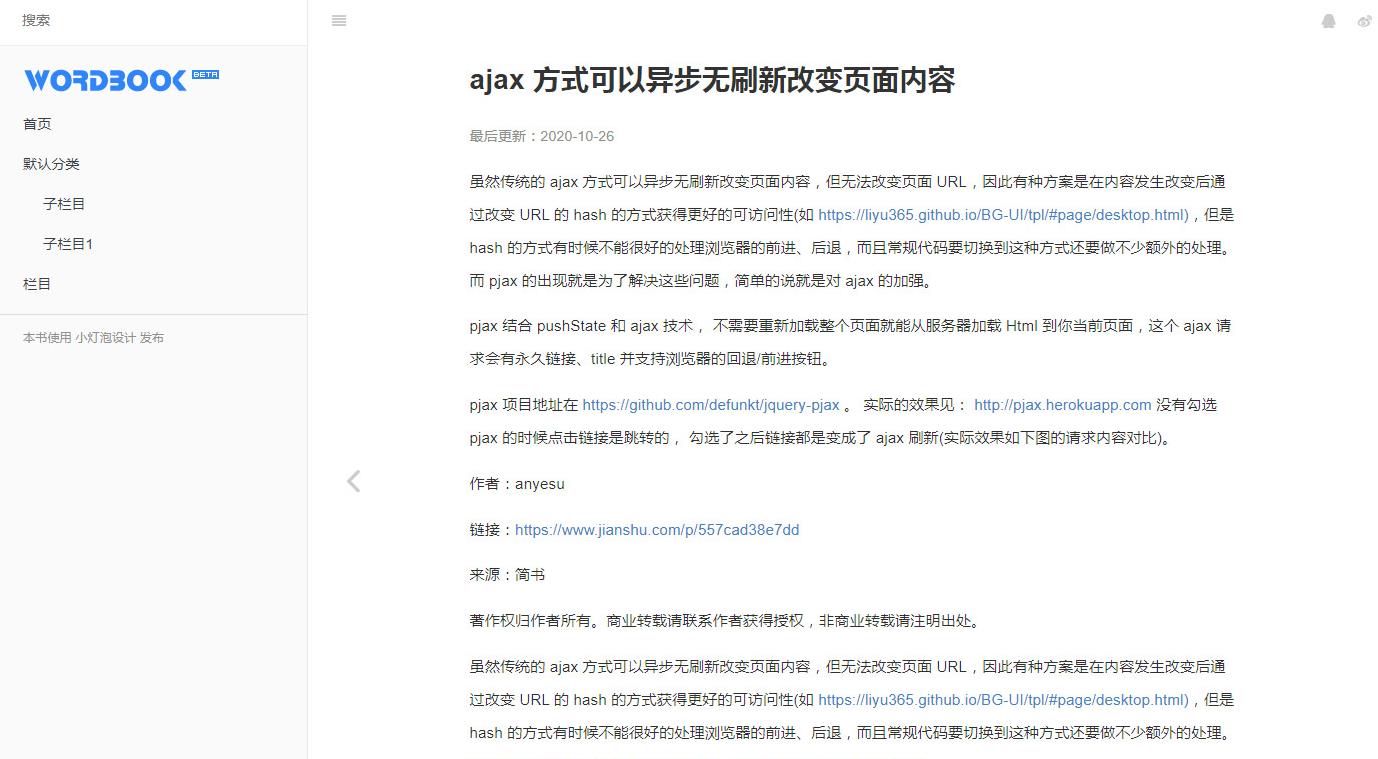Open the 默认分类 category menu

[x=50, y=163]
